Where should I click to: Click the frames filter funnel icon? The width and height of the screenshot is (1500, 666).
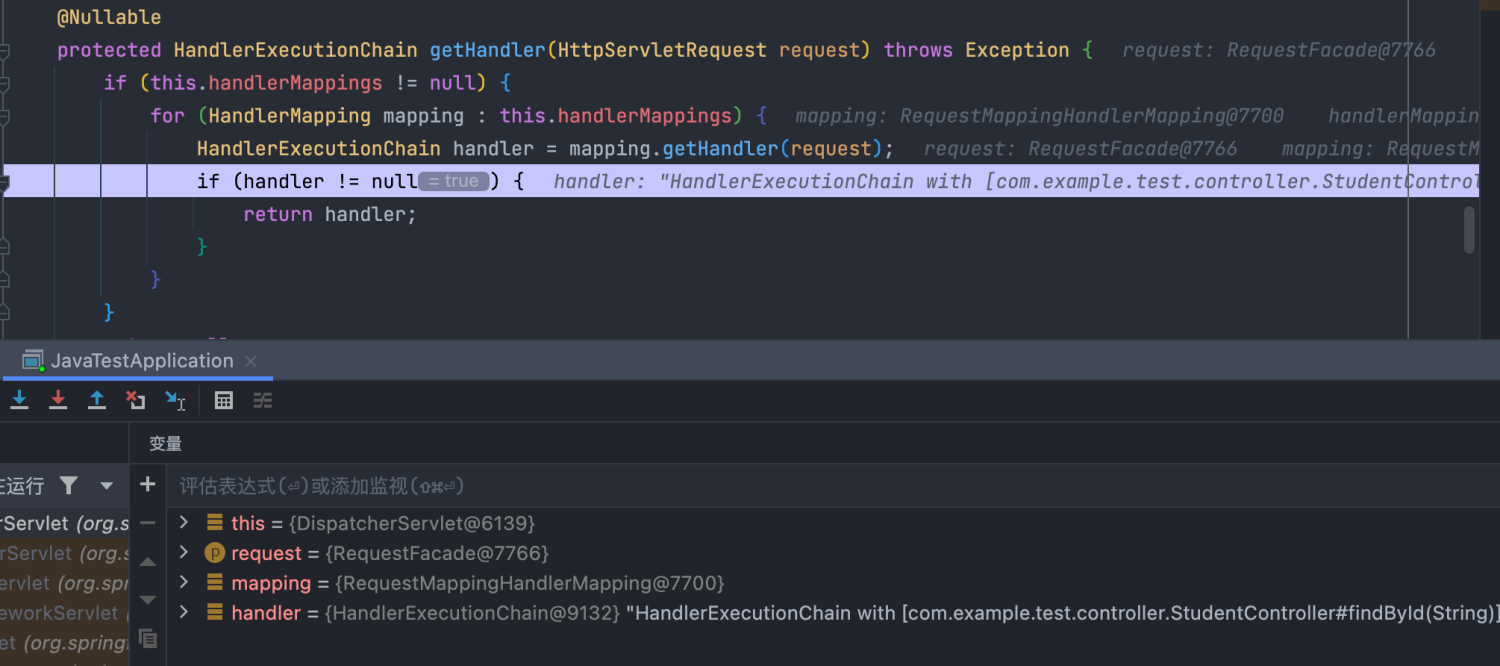coord(68,486)
